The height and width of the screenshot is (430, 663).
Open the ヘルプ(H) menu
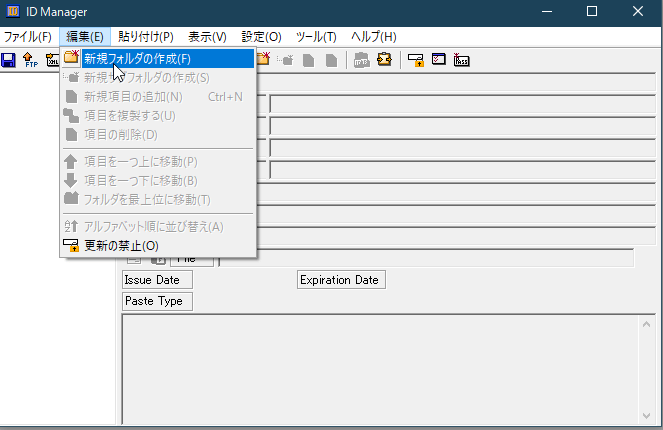(x=374, y=37)
